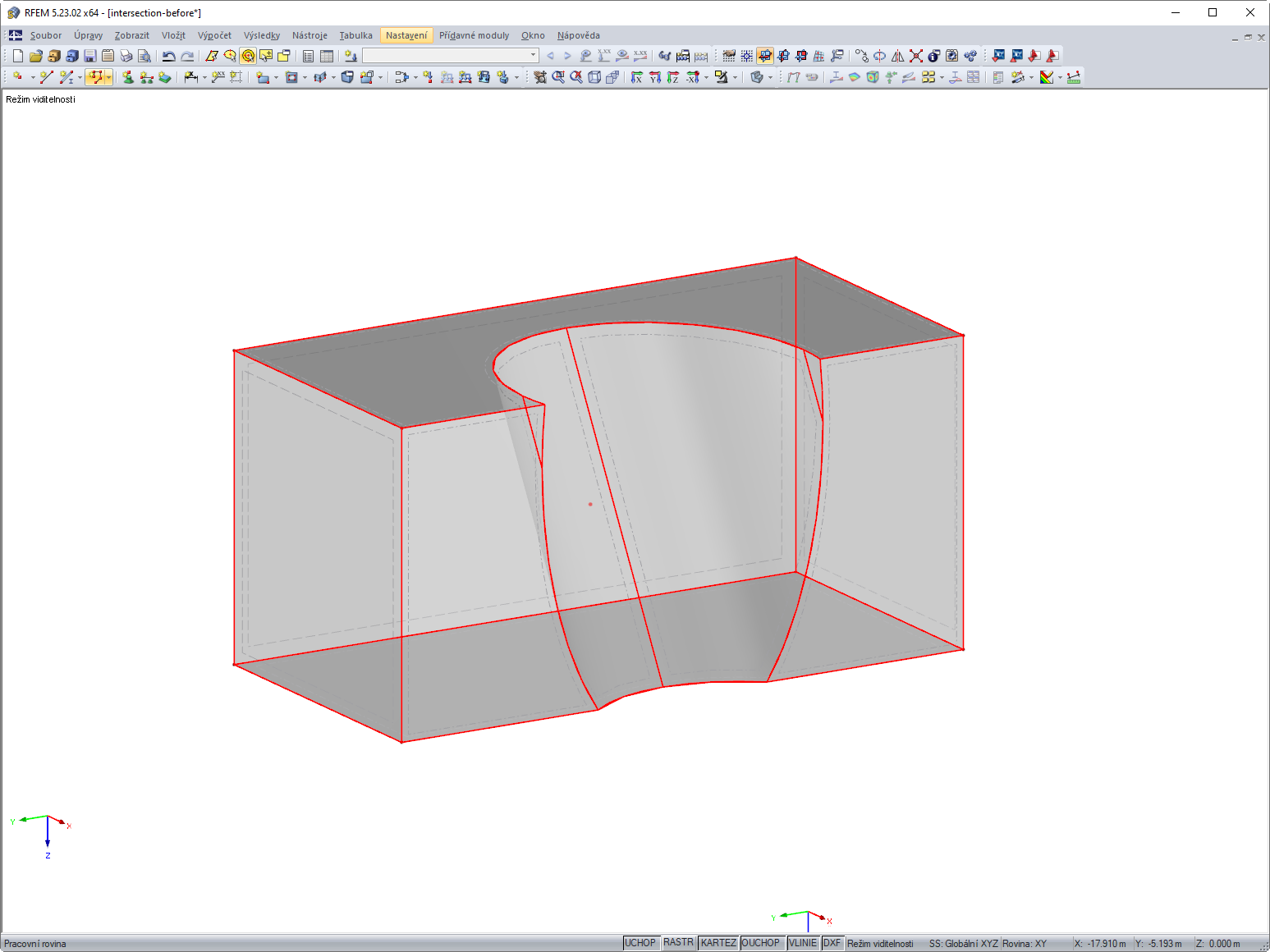This screenshot has height=952, width=1270.
Task: Open the Výpočet menu
Action: 214,35
